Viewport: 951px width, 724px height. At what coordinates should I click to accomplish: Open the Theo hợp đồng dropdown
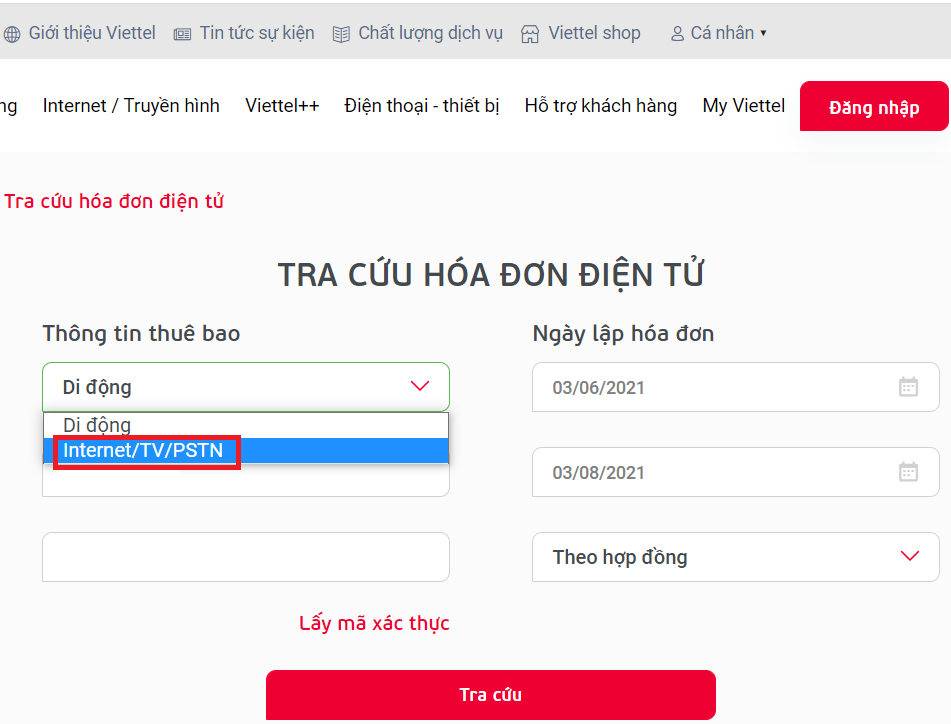click(735, 557)
